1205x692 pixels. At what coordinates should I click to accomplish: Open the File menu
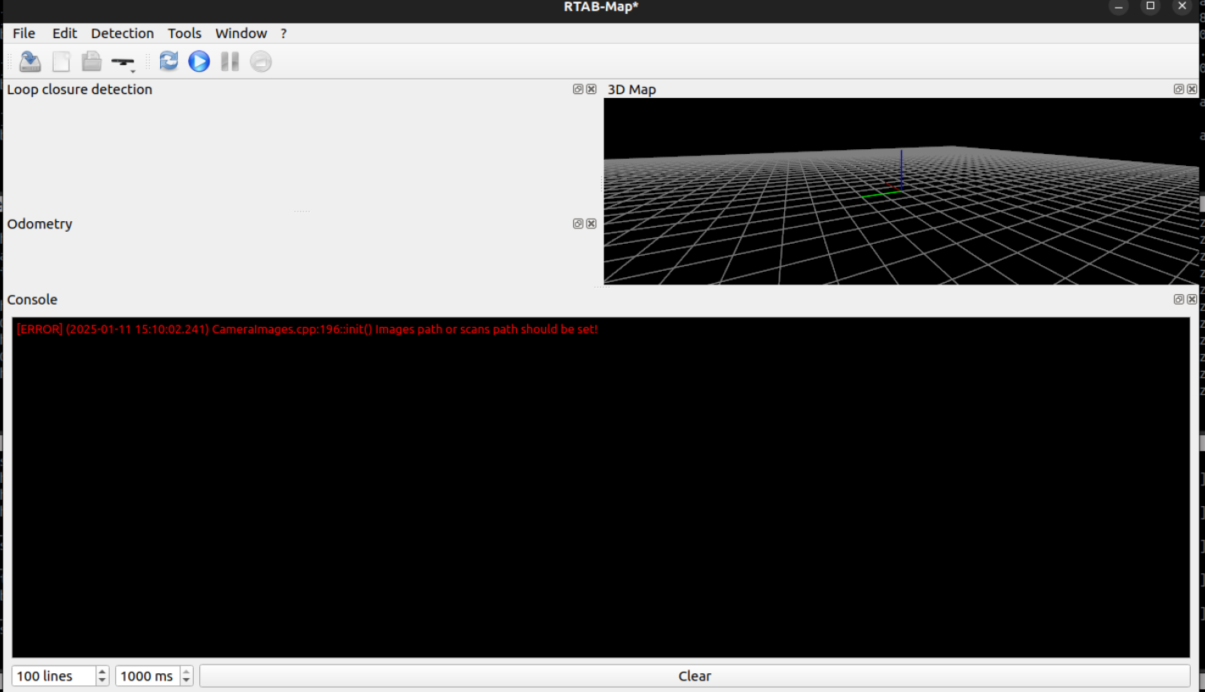[24, 33]
